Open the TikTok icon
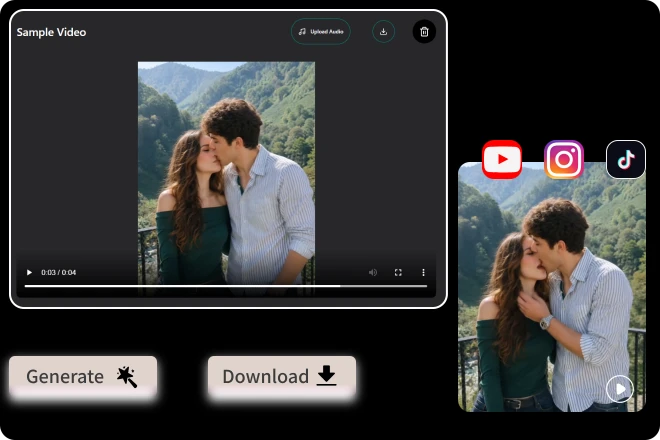The height and width of the screenshot is (440, 660). coord(626,160)
